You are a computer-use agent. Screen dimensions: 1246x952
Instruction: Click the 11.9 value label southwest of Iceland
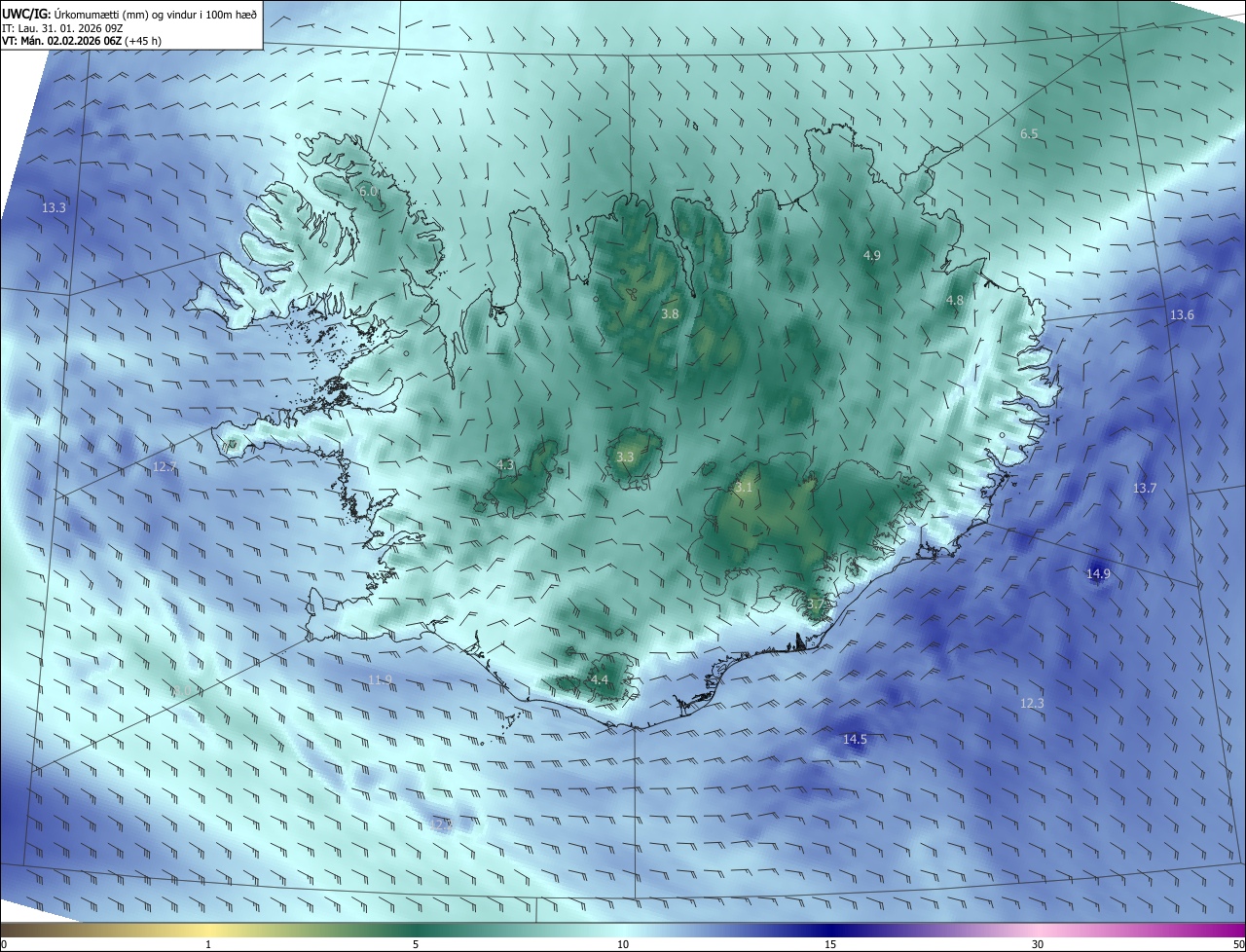(x=381, y=679)
